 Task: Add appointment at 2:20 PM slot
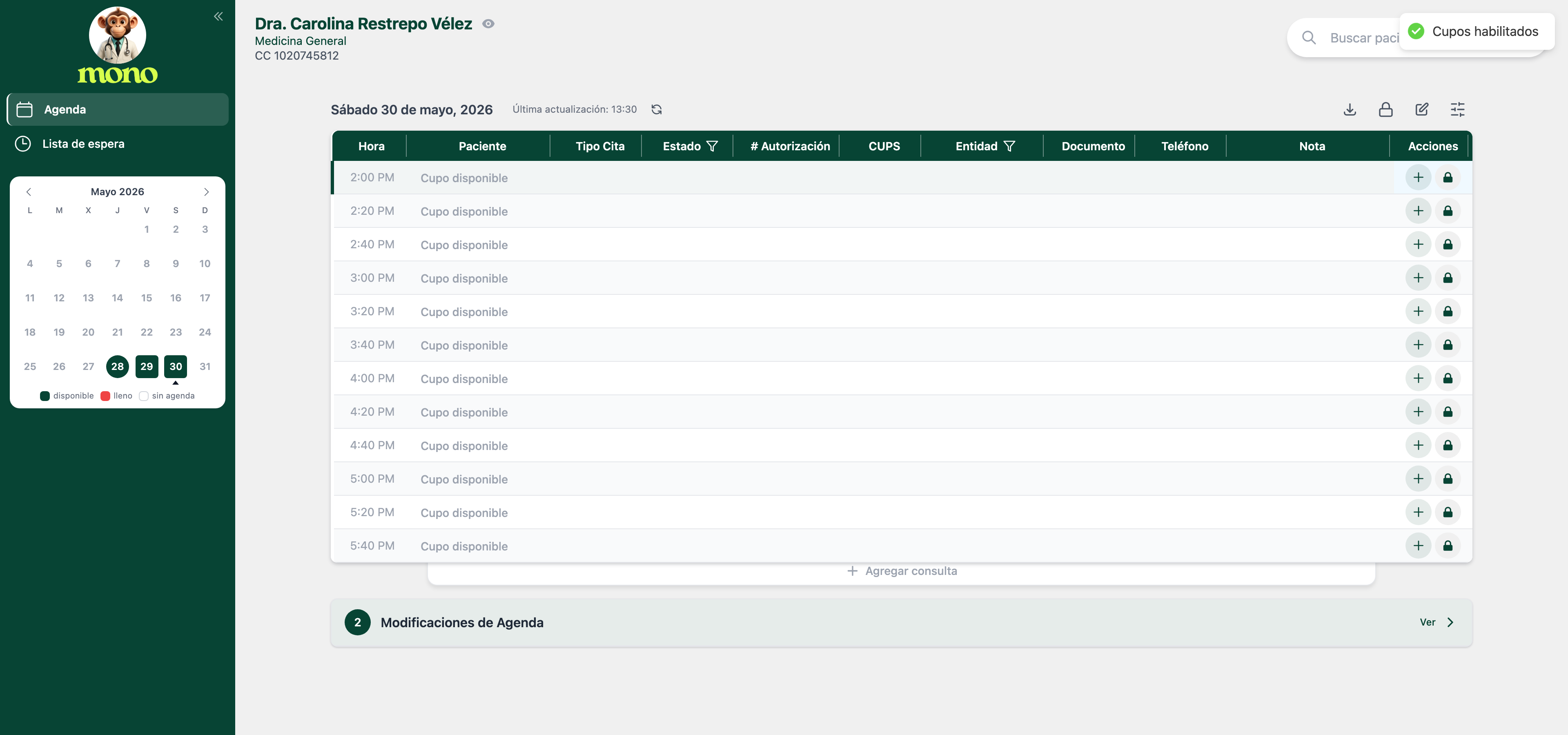(x=1418, y=211)
